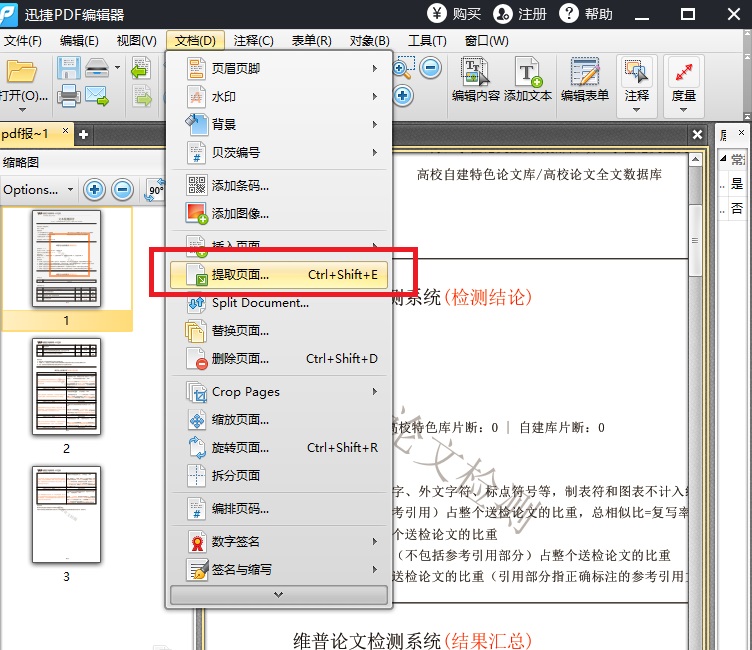Click the previous page green-arrow icon
This screenshot has height=650, width=752.
(x=141, y=68)
